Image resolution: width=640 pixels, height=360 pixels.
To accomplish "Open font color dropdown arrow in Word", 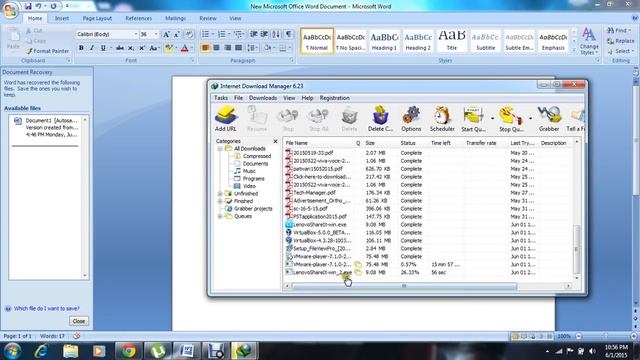I will point(192,48).
